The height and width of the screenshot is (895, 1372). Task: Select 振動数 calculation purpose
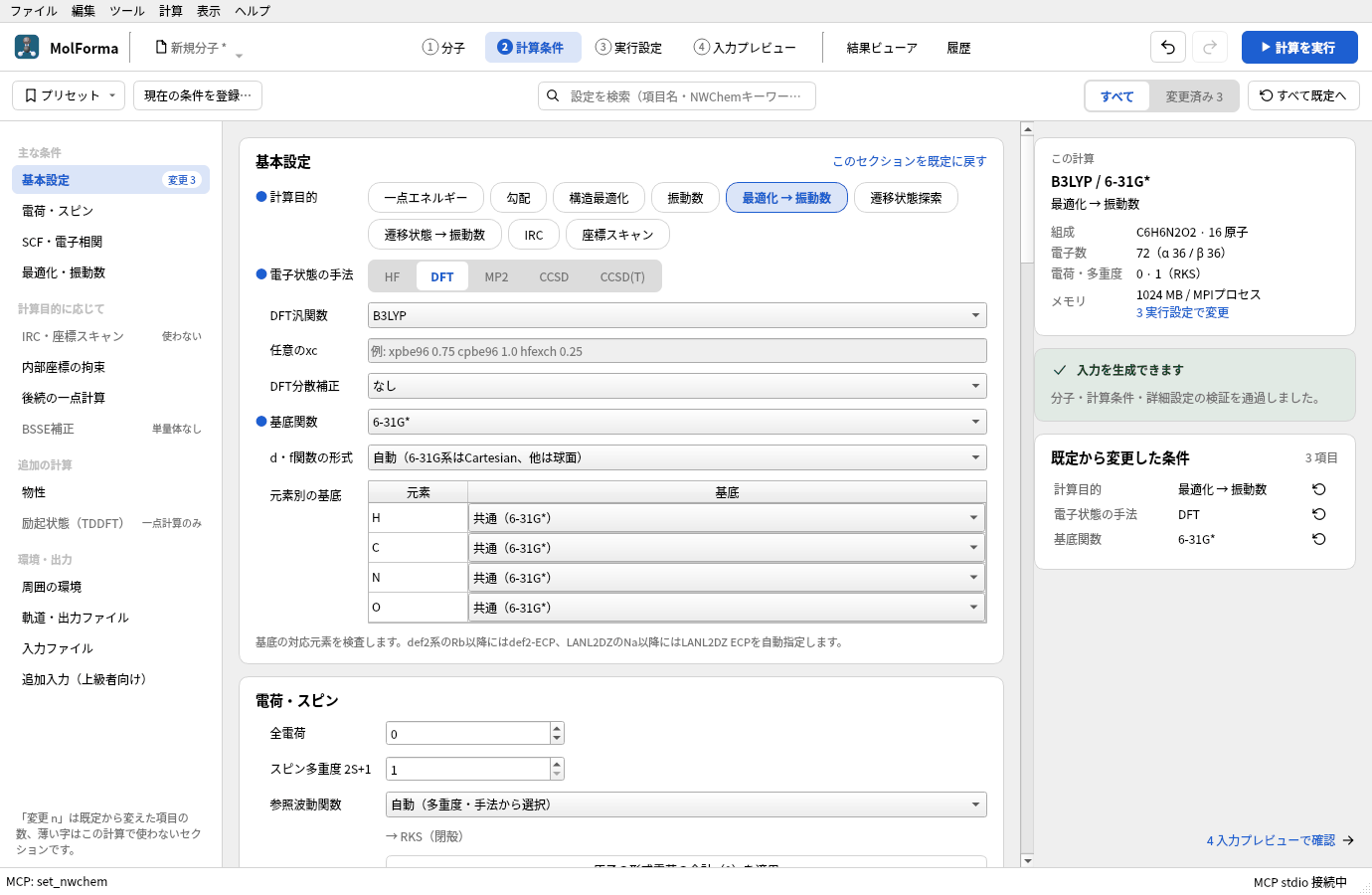[x=685, y=198]
